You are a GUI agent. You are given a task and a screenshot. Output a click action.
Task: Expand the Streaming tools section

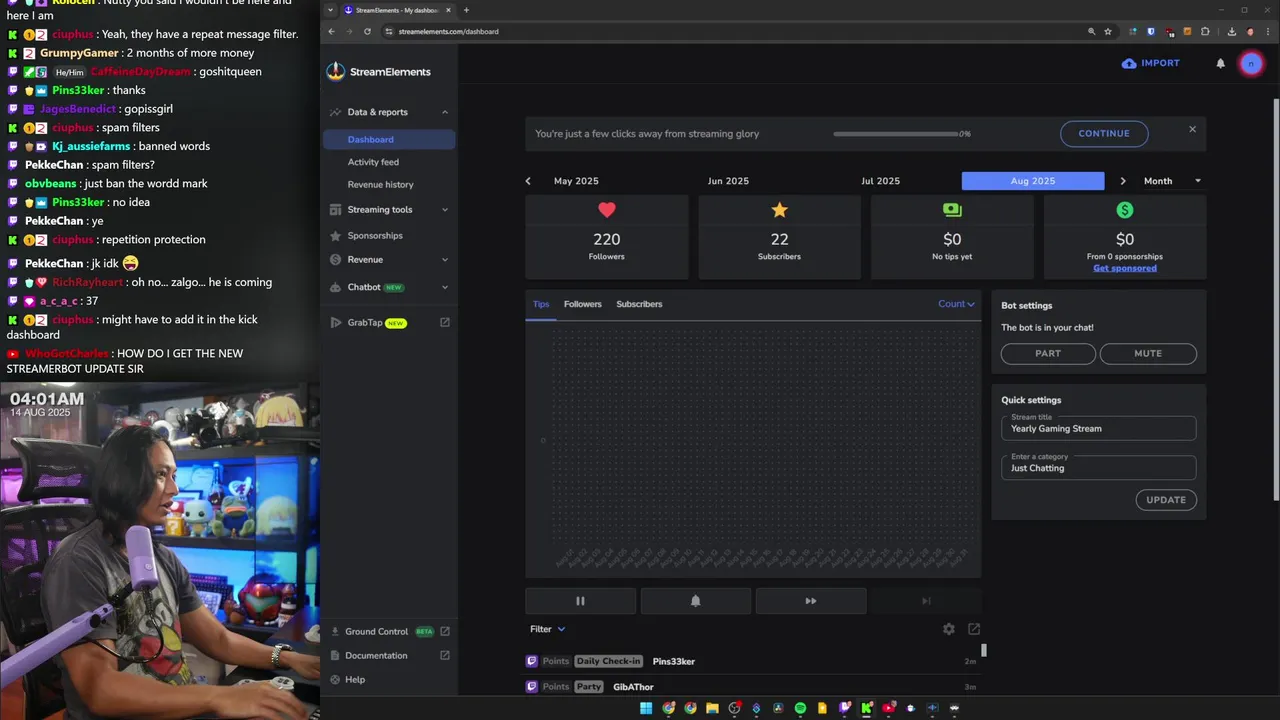pyautogui.click(x=388, y=210)
